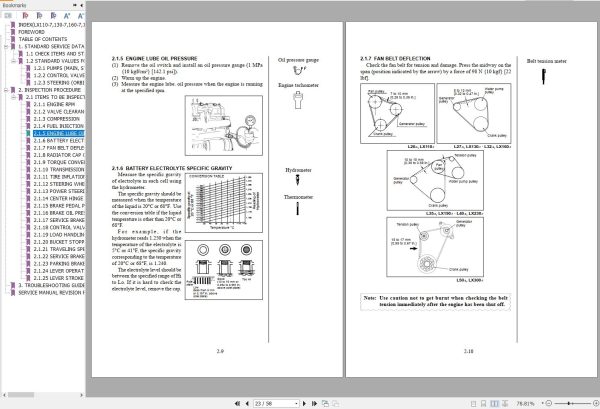The height and width of the screenshot is (409, 600).
Task: Collapse the 2. INSPECTION PROCEDURE node
Action: point(6,90)
